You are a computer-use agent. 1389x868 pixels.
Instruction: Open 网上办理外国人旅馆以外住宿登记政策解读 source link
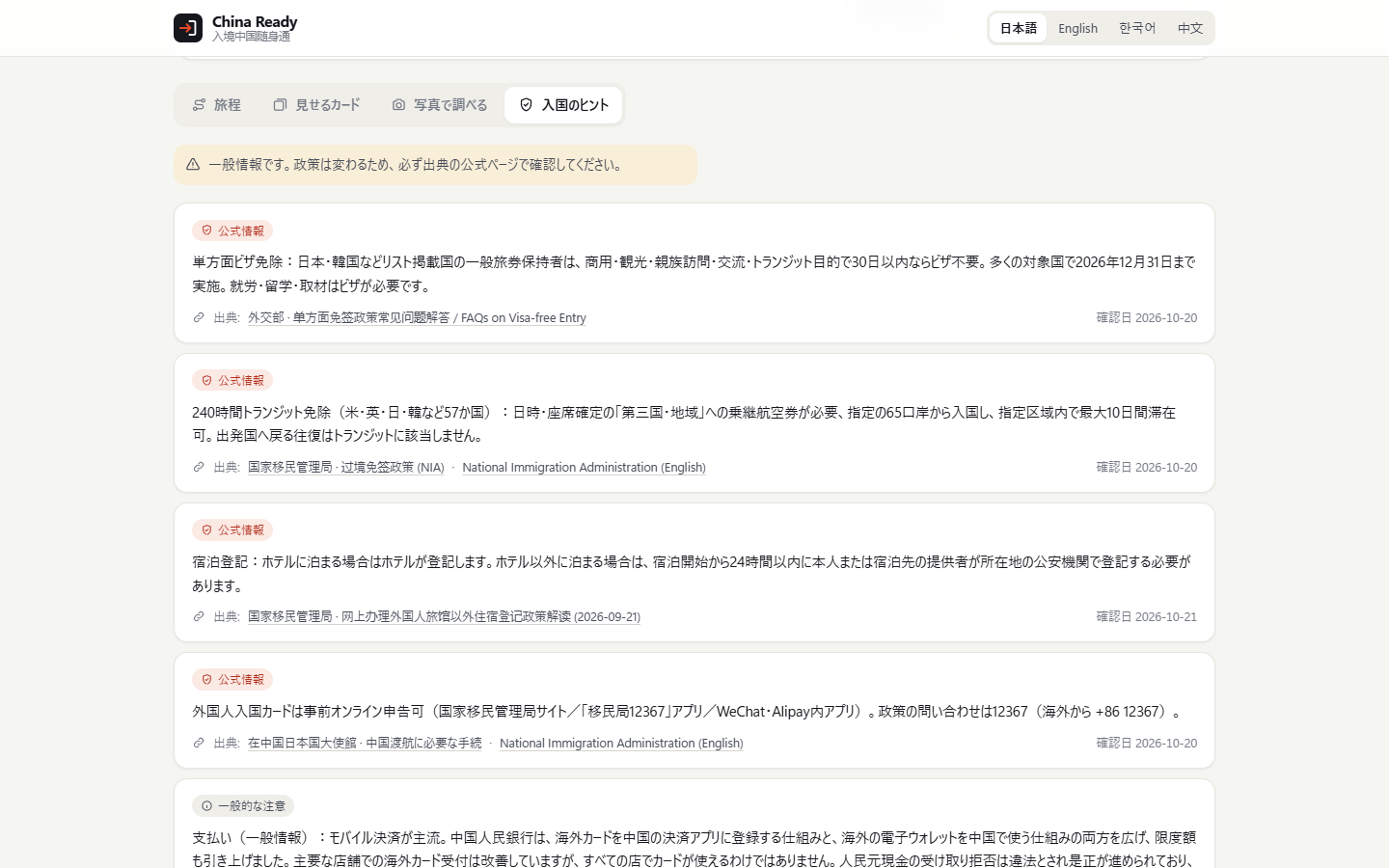(444, 616)
